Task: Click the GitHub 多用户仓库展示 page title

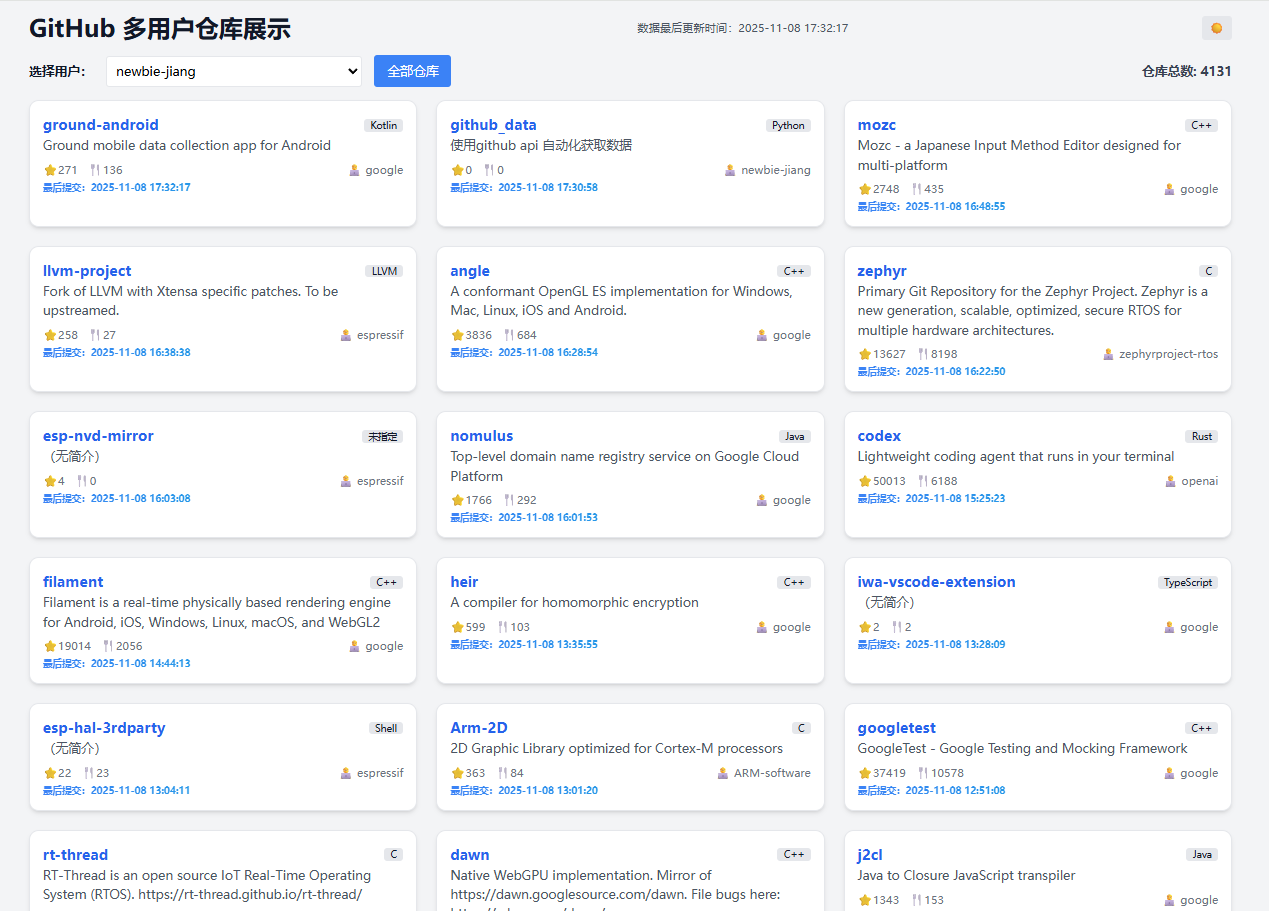Action: pos(160,28)
